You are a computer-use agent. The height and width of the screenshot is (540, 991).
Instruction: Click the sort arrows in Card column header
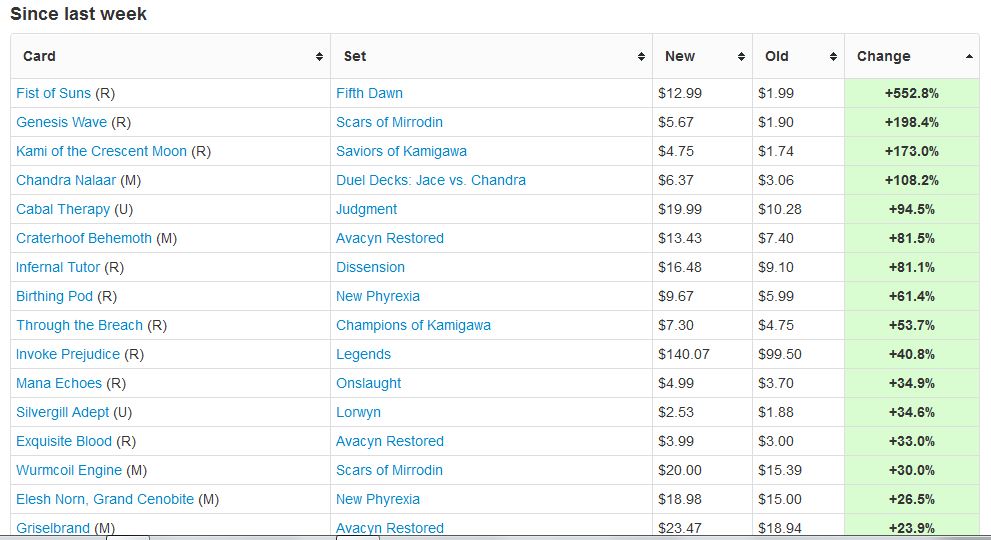pyautogui.click(x=319, y=57)
